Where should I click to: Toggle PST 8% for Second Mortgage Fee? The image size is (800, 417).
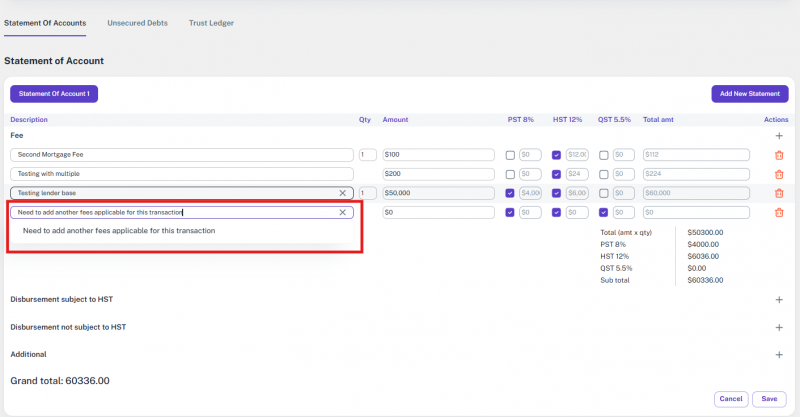(510, 155)
